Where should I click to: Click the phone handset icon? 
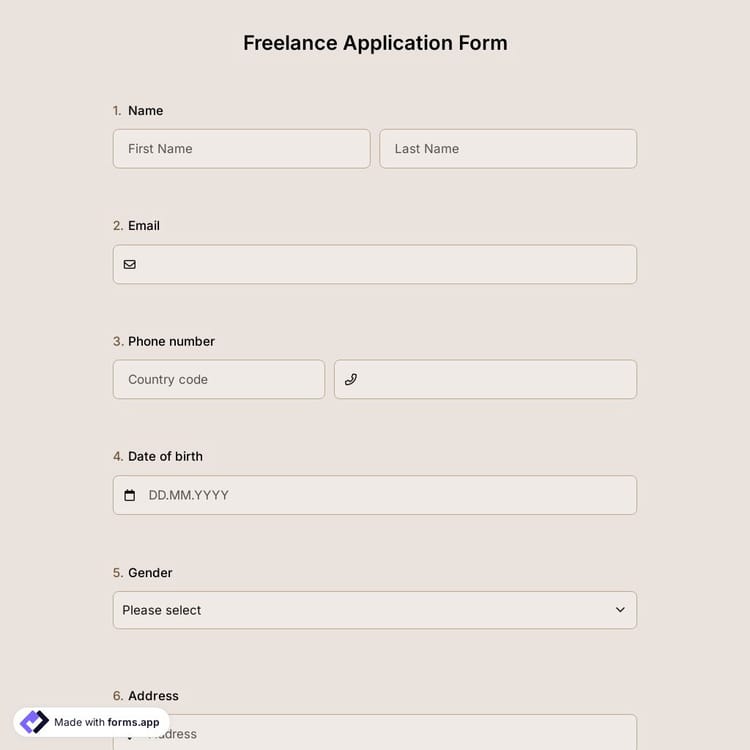coord(350,380)
